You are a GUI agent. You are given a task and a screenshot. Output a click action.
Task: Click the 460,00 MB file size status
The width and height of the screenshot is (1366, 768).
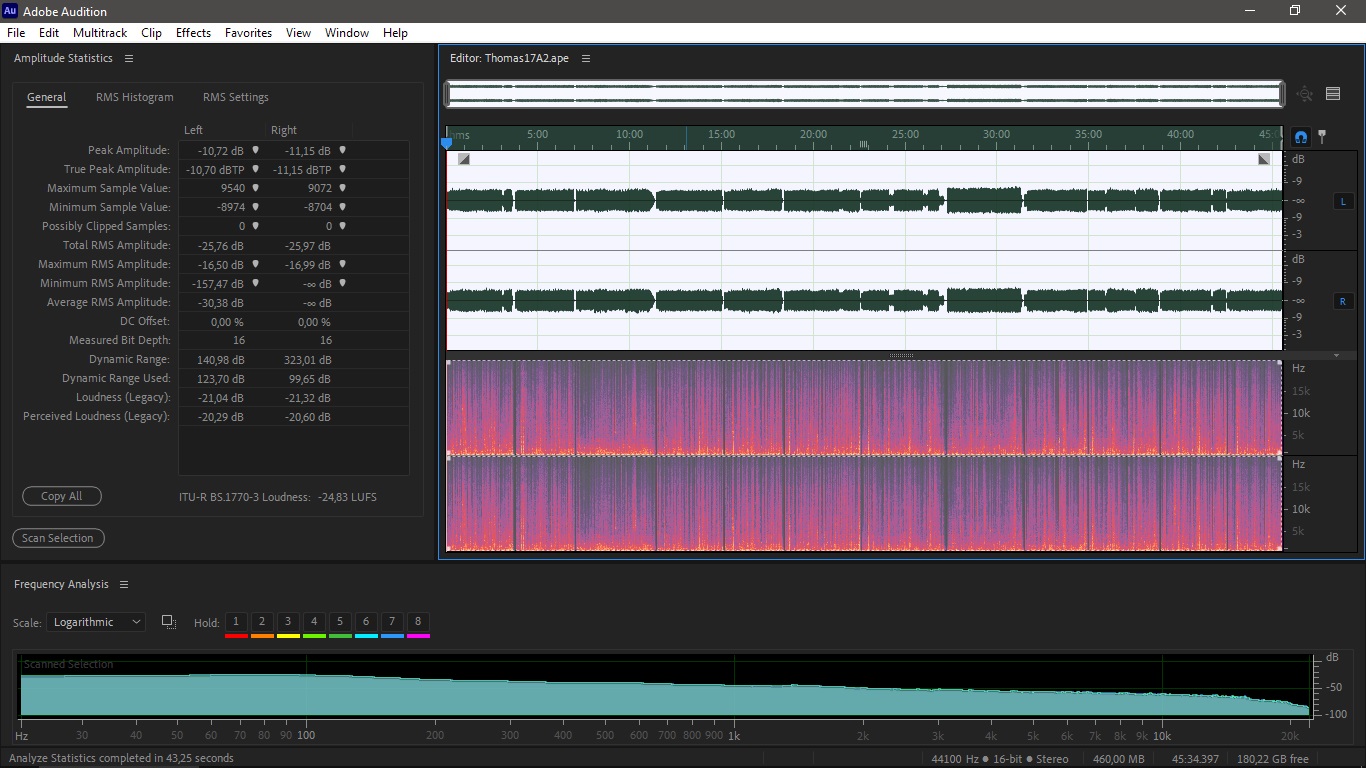click(x=1118, y=759)
